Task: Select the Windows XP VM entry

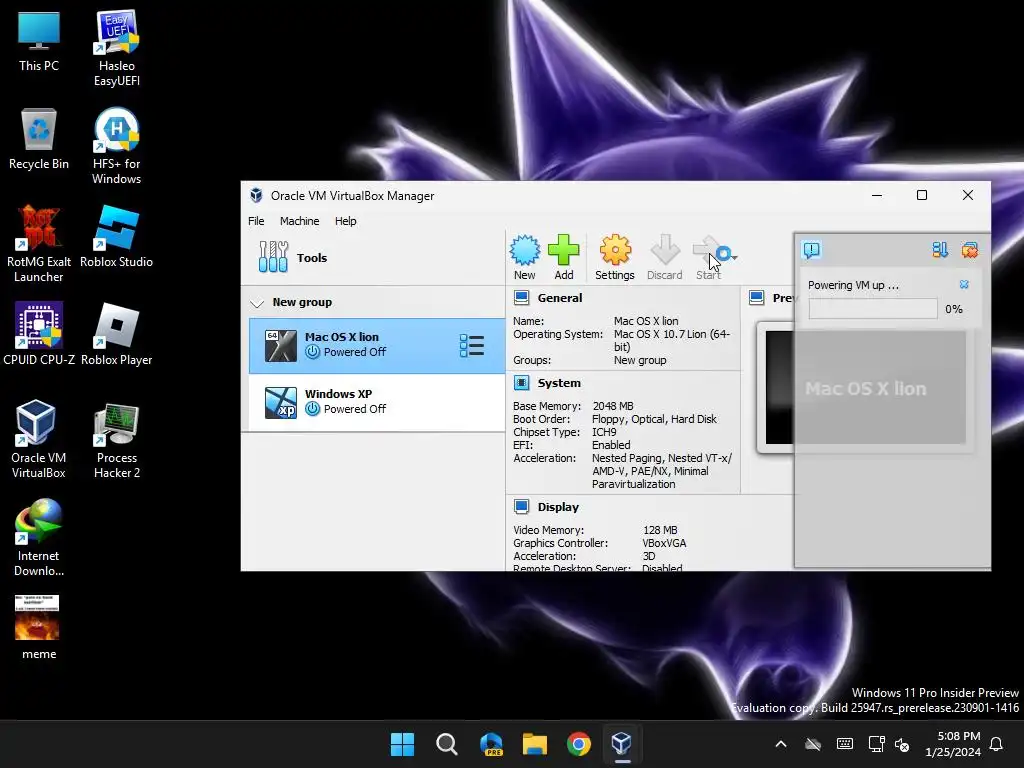Action: tap(377, 402)
